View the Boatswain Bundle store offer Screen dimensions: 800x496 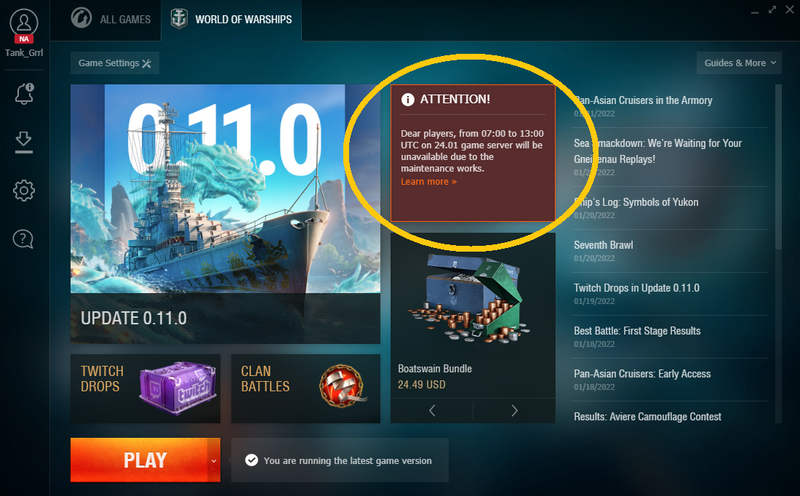tap(473, 315)
